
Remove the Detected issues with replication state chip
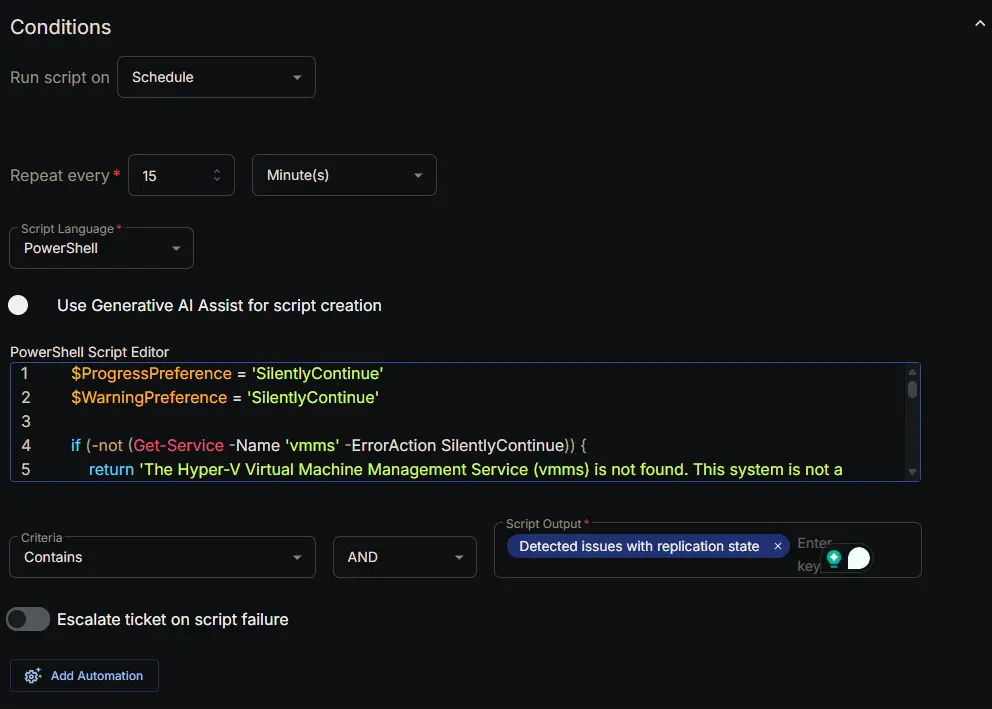point(778,546)
